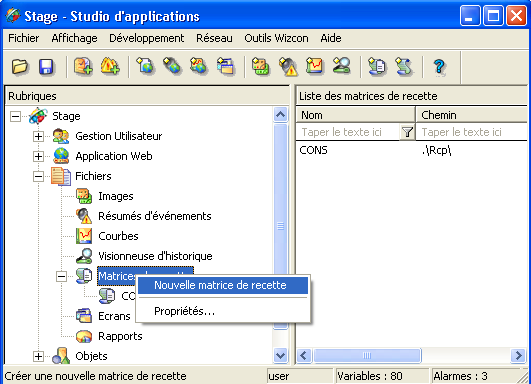Screen dimensions: 531x384
Task: Select Application Web tree node
Action: [114, 156]
